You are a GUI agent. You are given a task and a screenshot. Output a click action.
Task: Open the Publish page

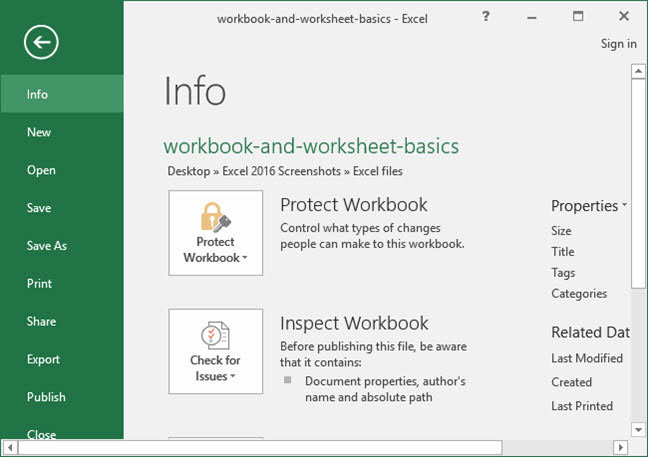(62, 397)
